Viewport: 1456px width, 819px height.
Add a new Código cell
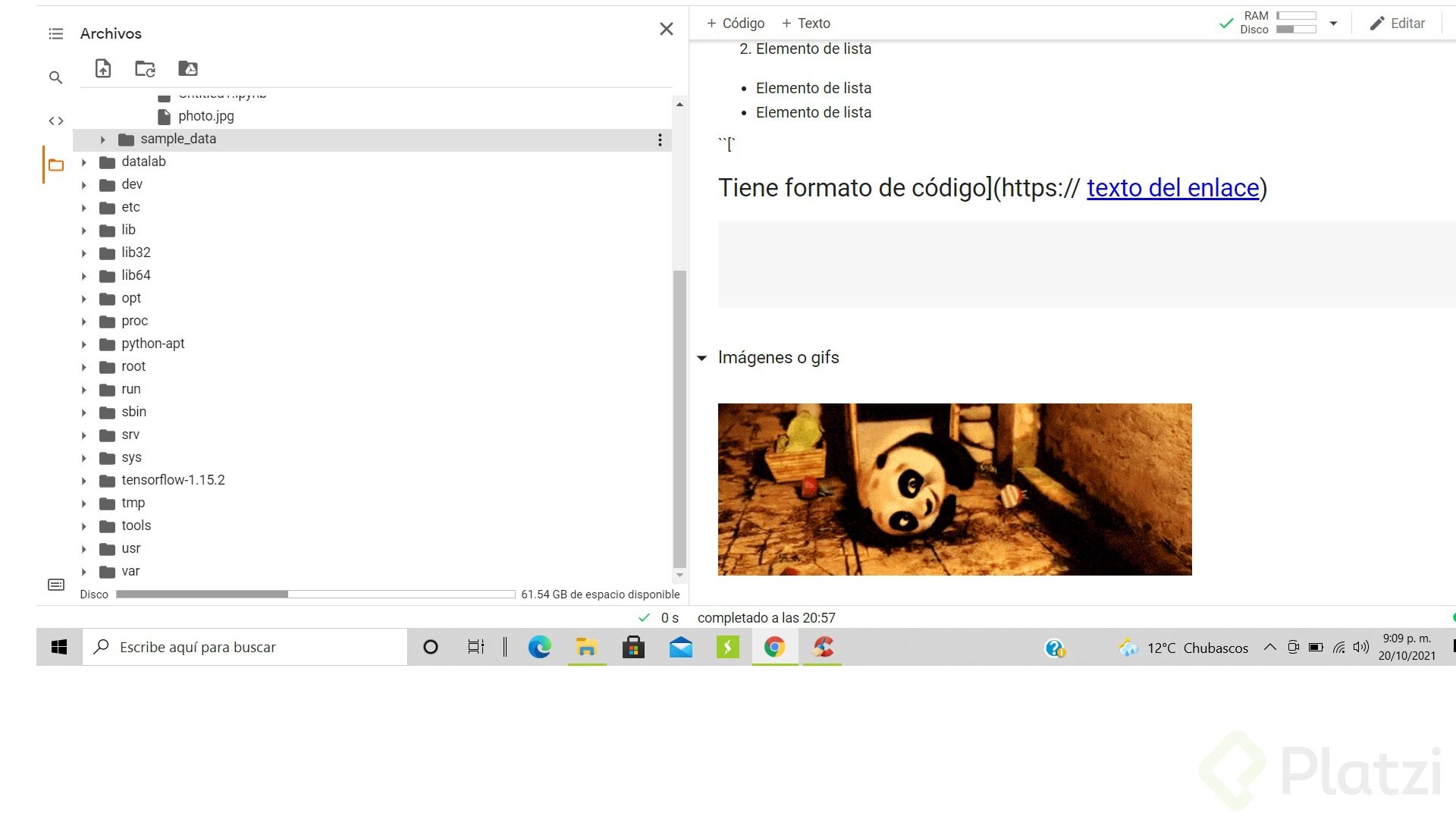tap(735, 24)
